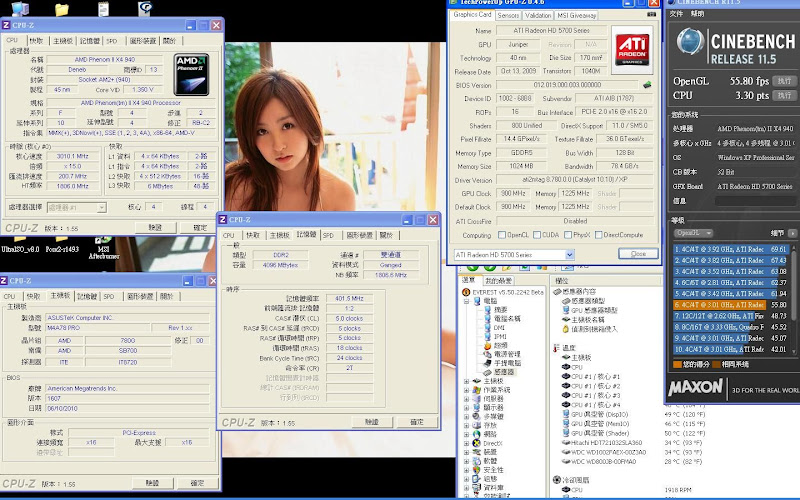Switch to 快取 tab in top CPU-Z window
This screenshot has width=800, height=500.
tap(36, 41)
